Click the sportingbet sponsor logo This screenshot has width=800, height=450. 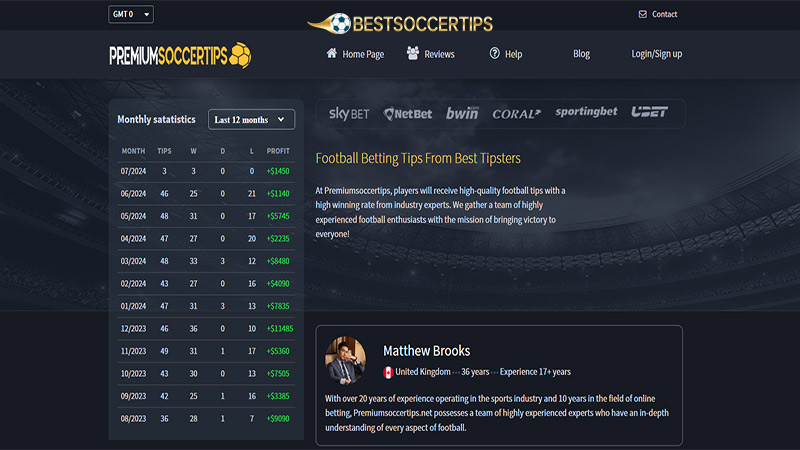[586, 112]
